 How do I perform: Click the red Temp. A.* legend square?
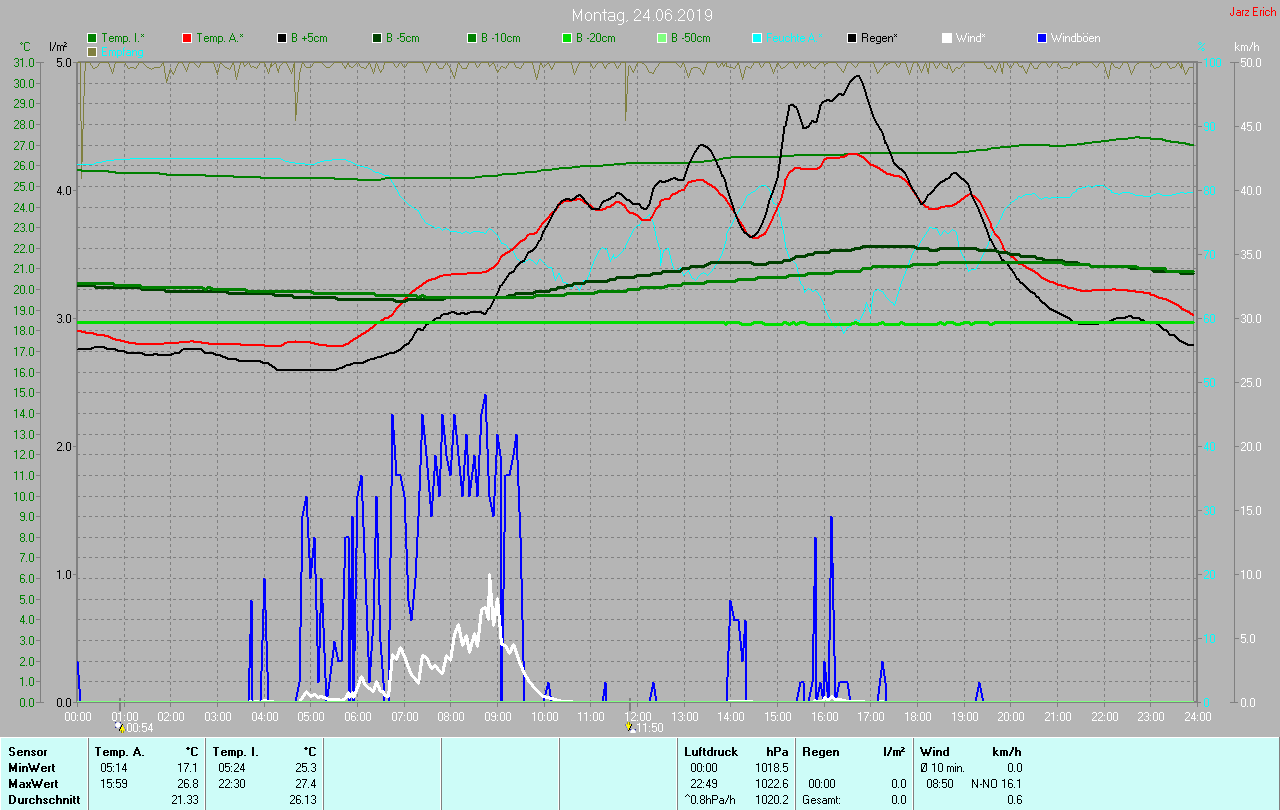point(187,38)
